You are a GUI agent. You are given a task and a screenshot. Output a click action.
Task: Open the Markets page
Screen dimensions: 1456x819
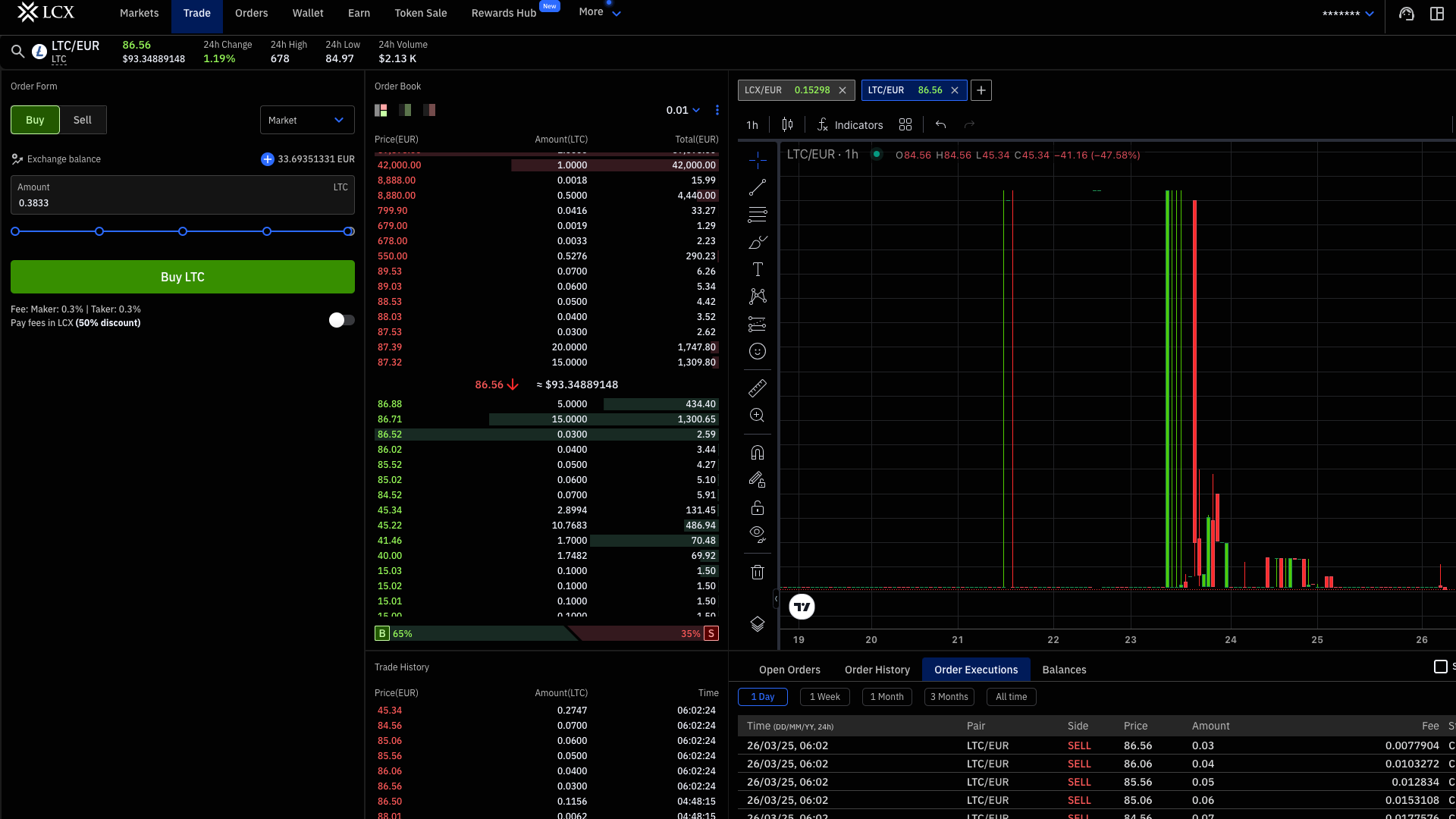[140, 13]
